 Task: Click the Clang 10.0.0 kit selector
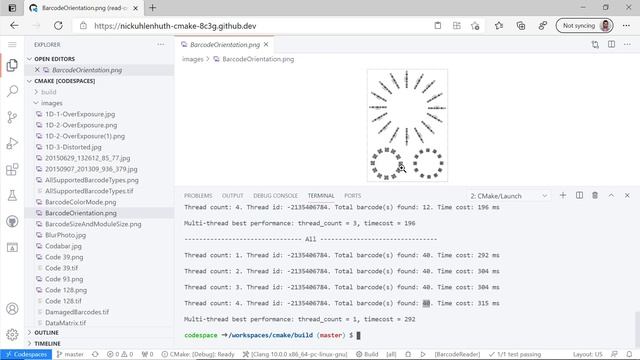295,354
